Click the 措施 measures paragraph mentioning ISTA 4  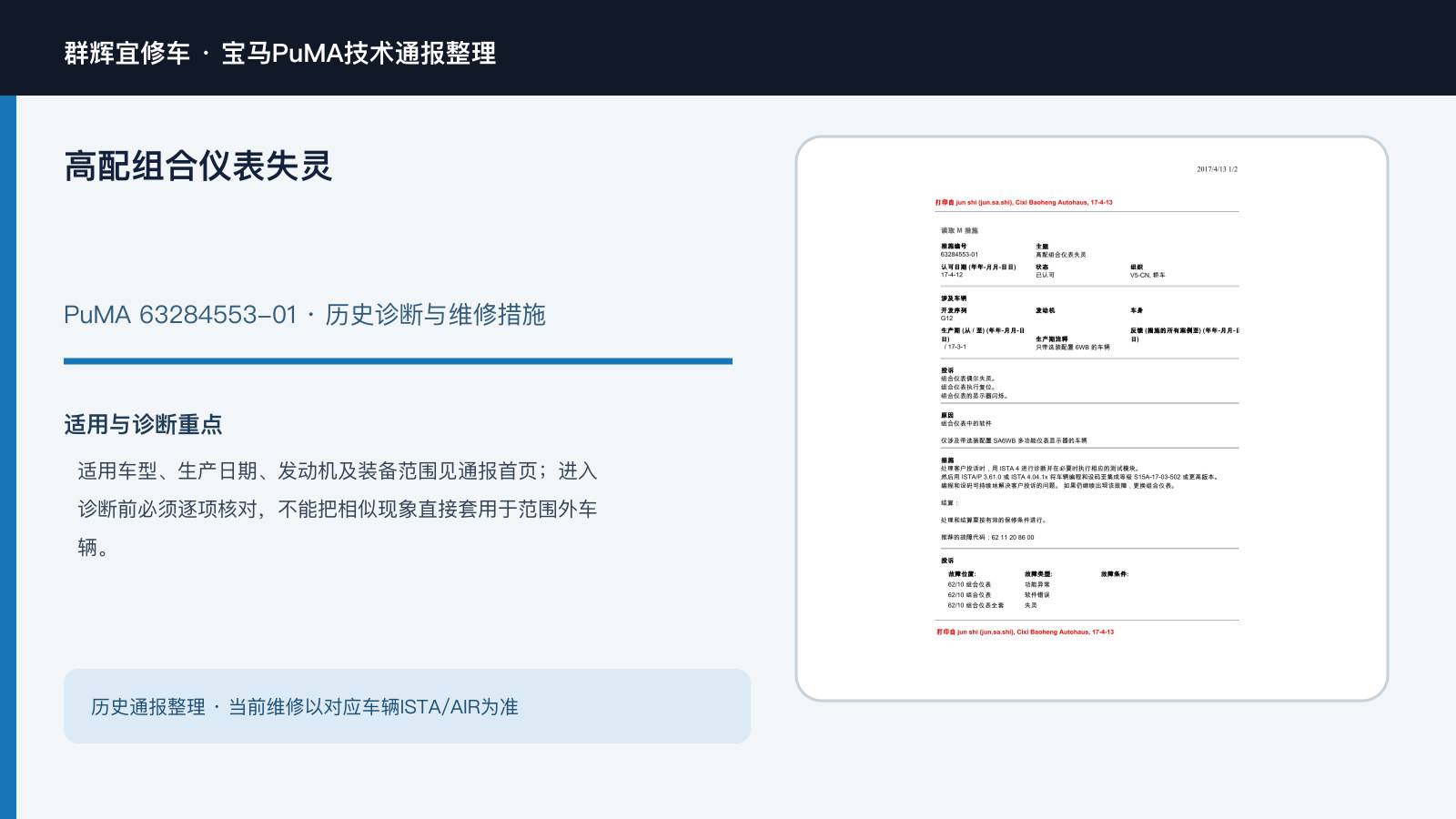point(1080,477)
